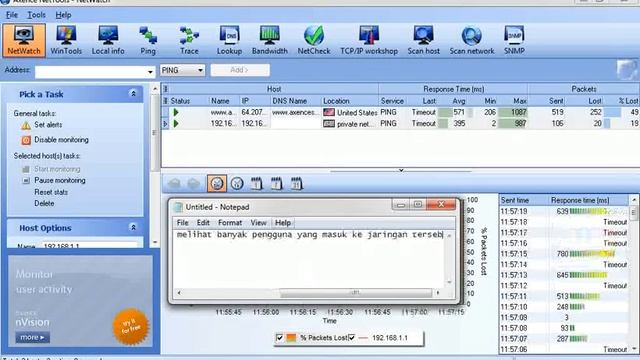Open the NetWatch tool
640x360 pixels.
click(x=24, y=40)
